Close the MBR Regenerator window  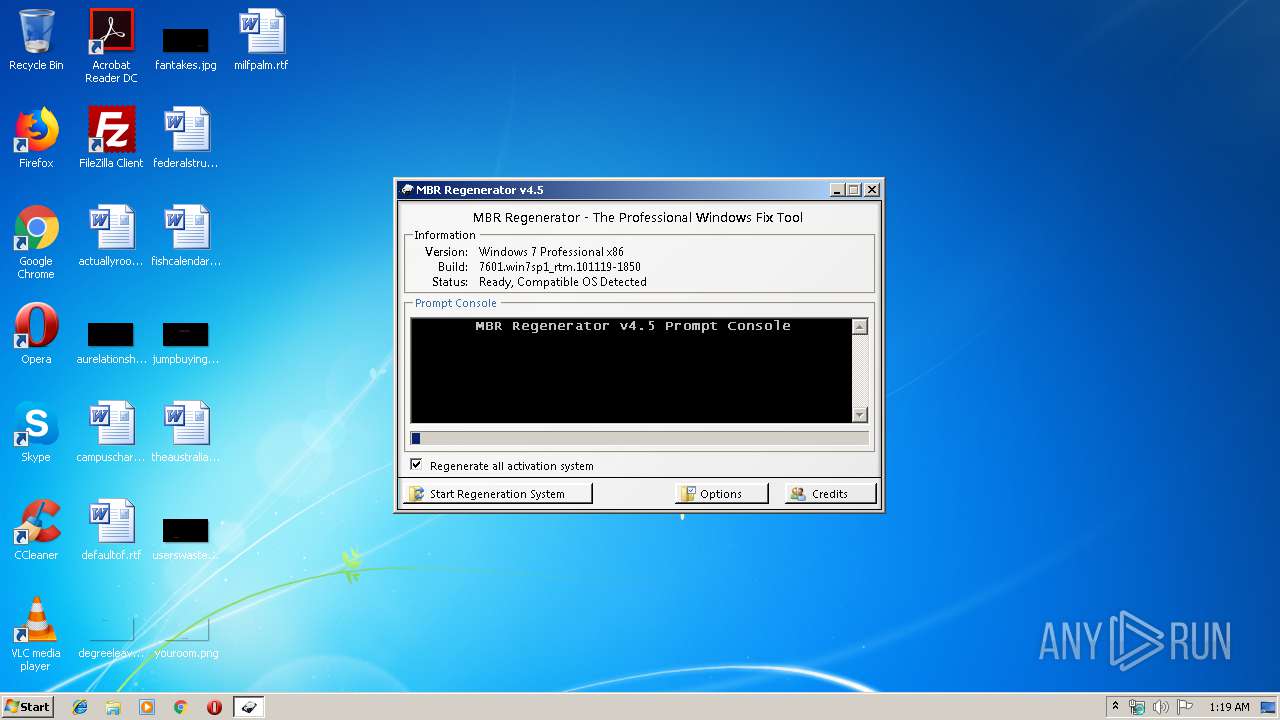click(x=872, y=190)
